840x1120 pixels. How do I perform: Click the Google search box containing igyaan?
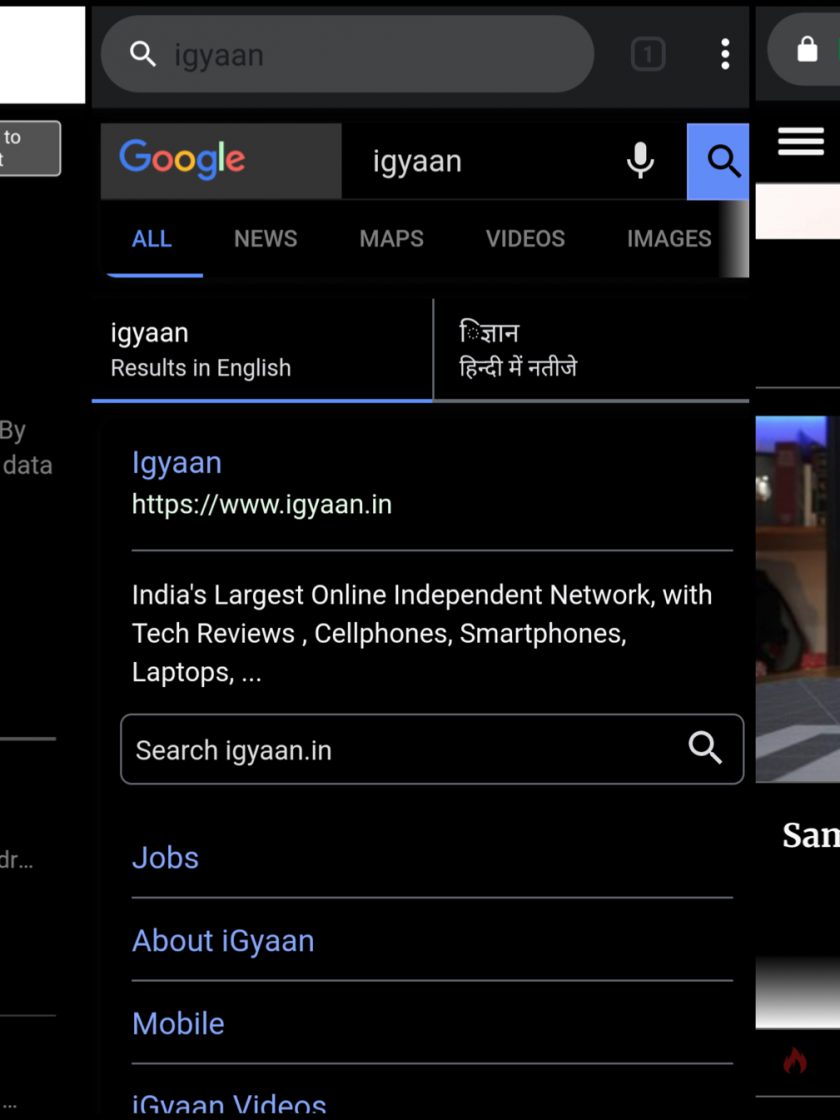coord(480,161)
